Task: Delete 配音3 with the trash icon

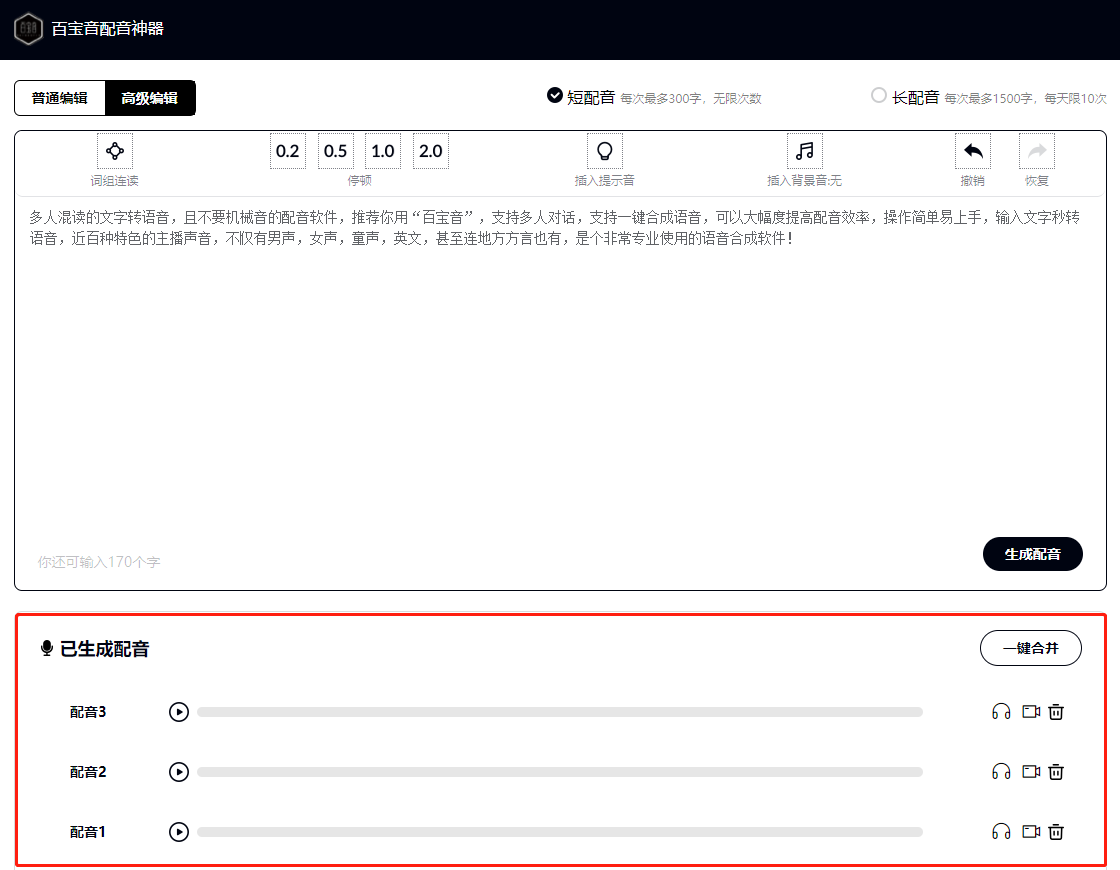Action: click(1056, 711)
